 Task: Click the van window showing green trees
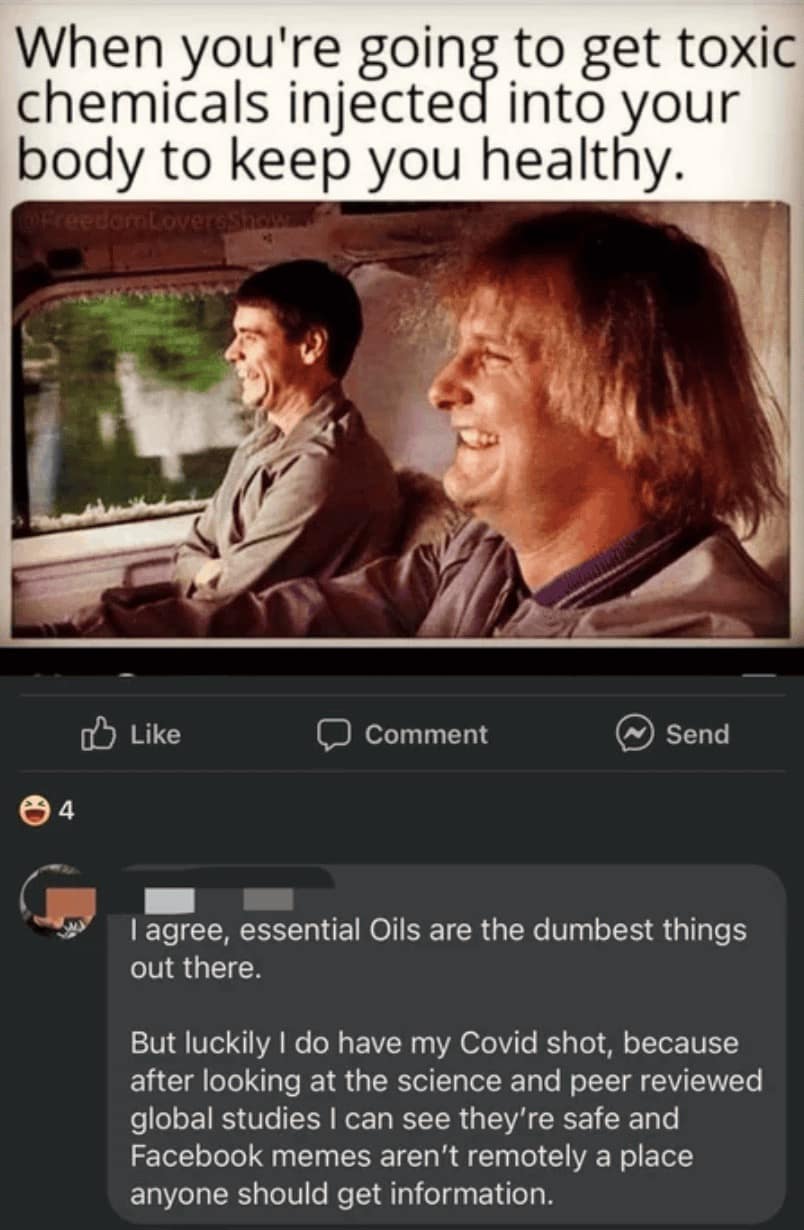click(130, 408)
